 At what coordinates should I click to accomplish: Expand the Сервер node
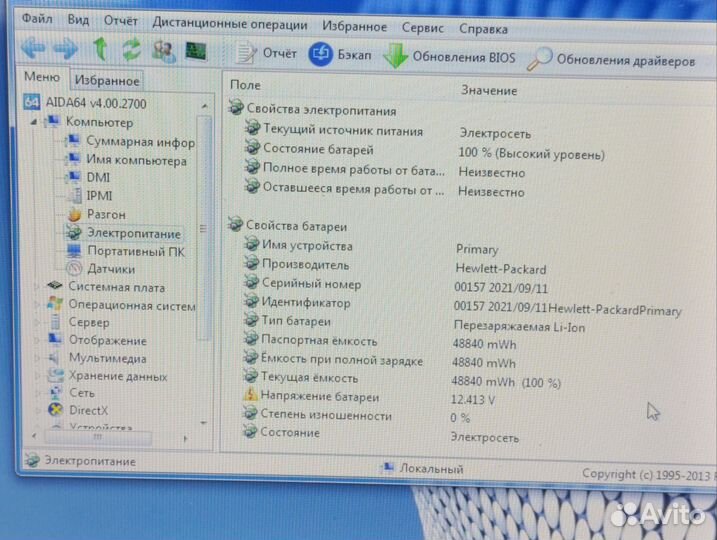(x=37, y=322)
